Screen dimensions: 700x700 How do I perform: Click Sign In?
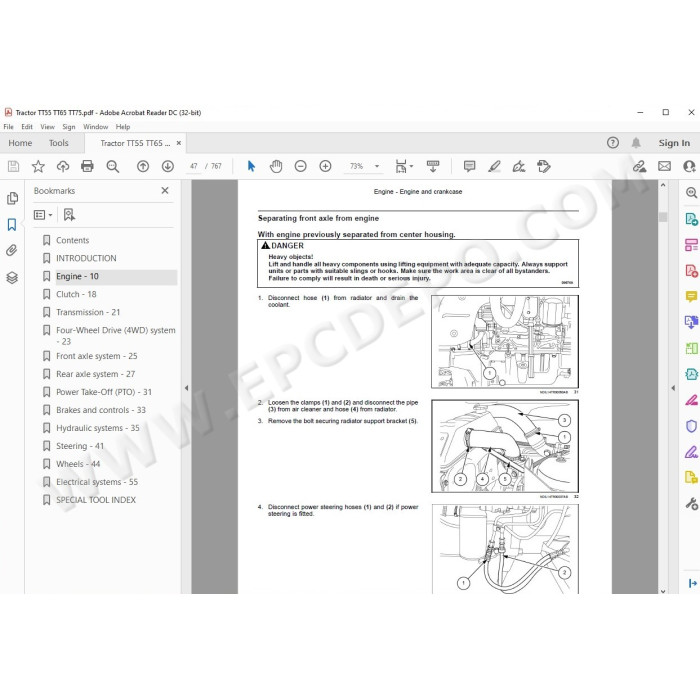[x=674, y=143]
